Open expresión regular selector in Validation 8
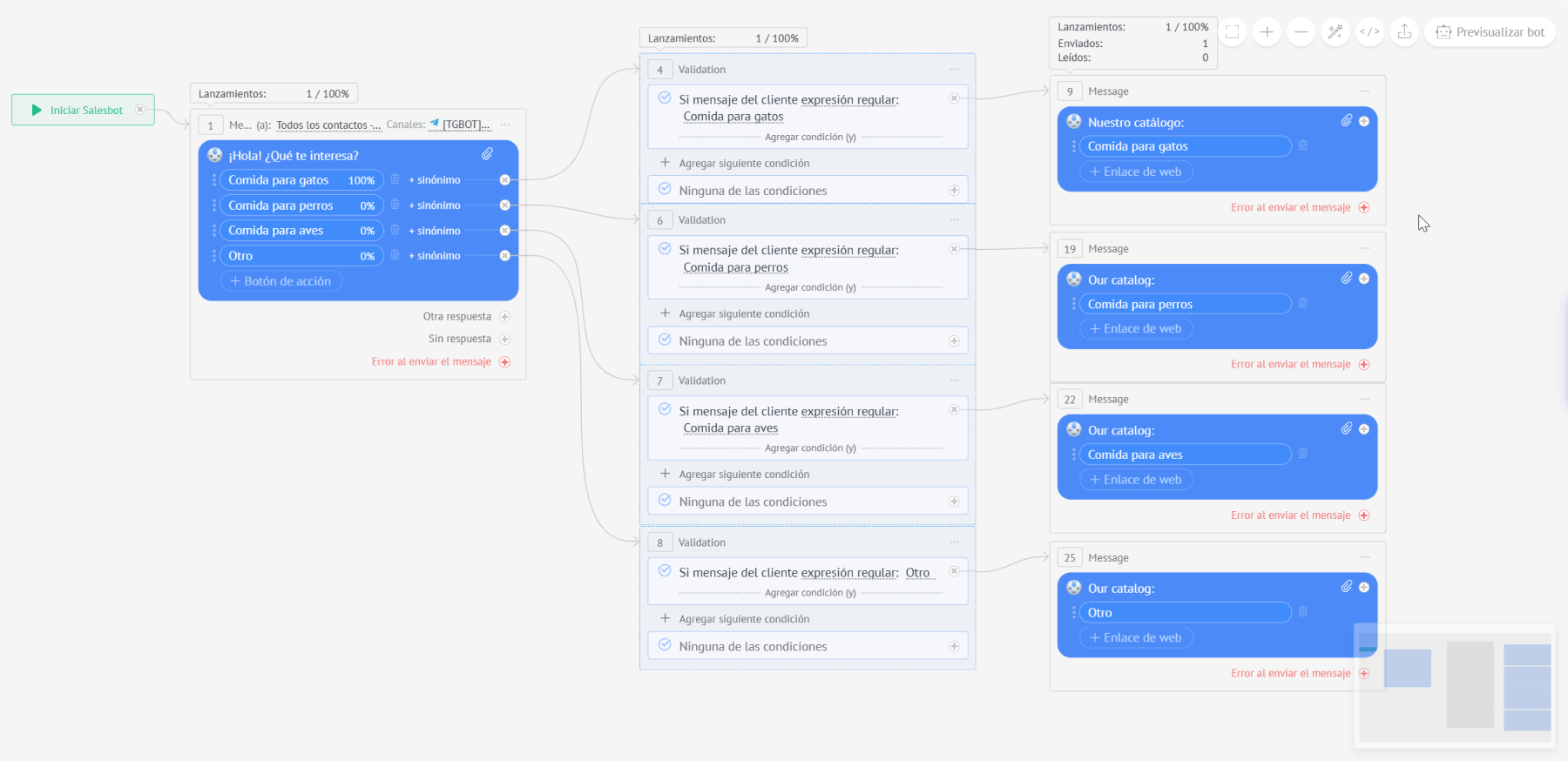 [x=849, y=573]
